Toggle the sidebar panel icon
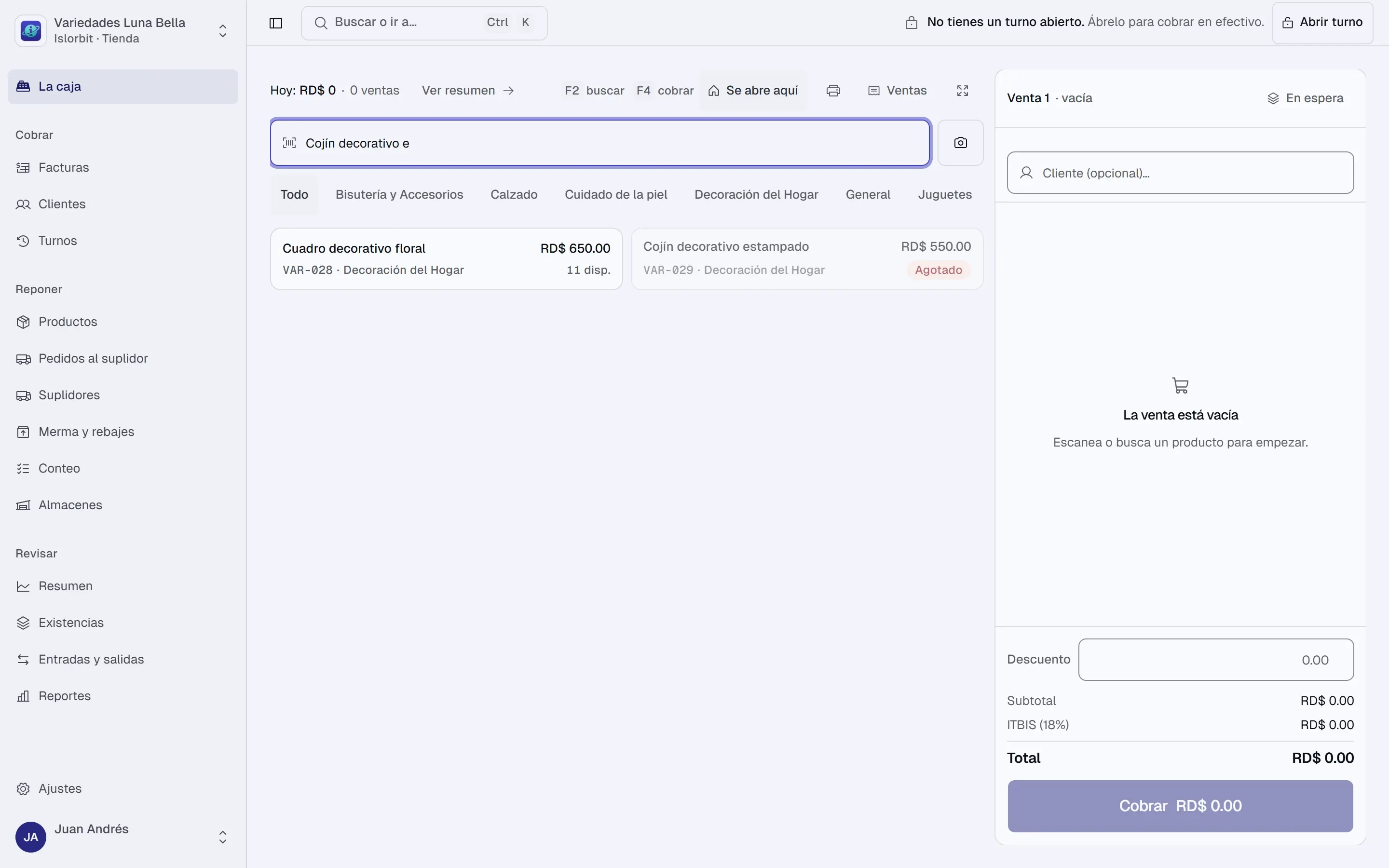This screenshot has height=868, width=1389. [275, 23]
